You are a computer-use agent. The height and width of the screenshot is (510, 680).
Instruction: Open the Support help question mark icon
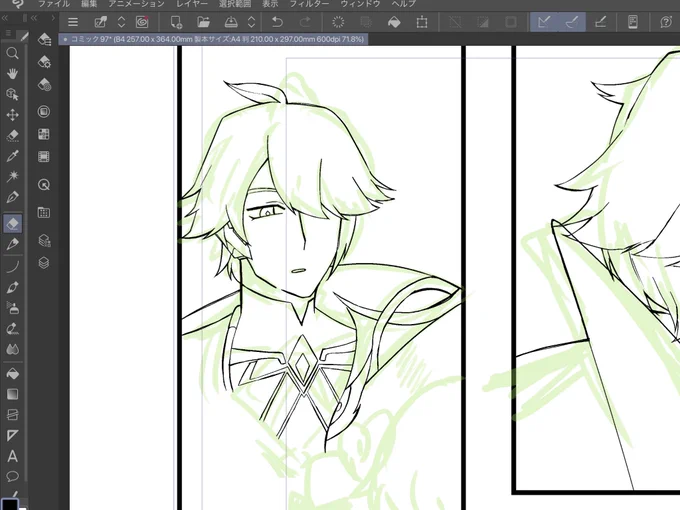pos(666,22)
